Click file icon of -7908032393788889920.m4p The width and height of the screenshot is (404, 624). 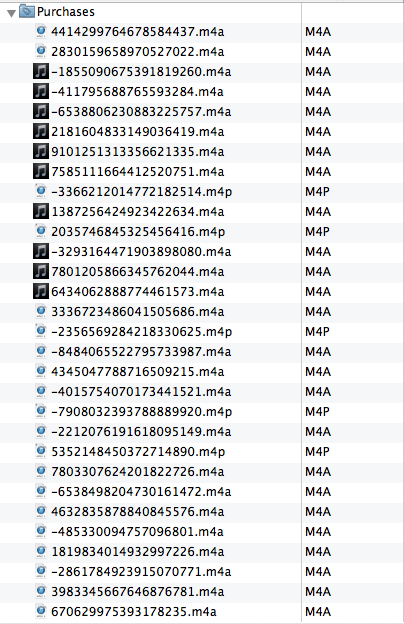point(41,411)
